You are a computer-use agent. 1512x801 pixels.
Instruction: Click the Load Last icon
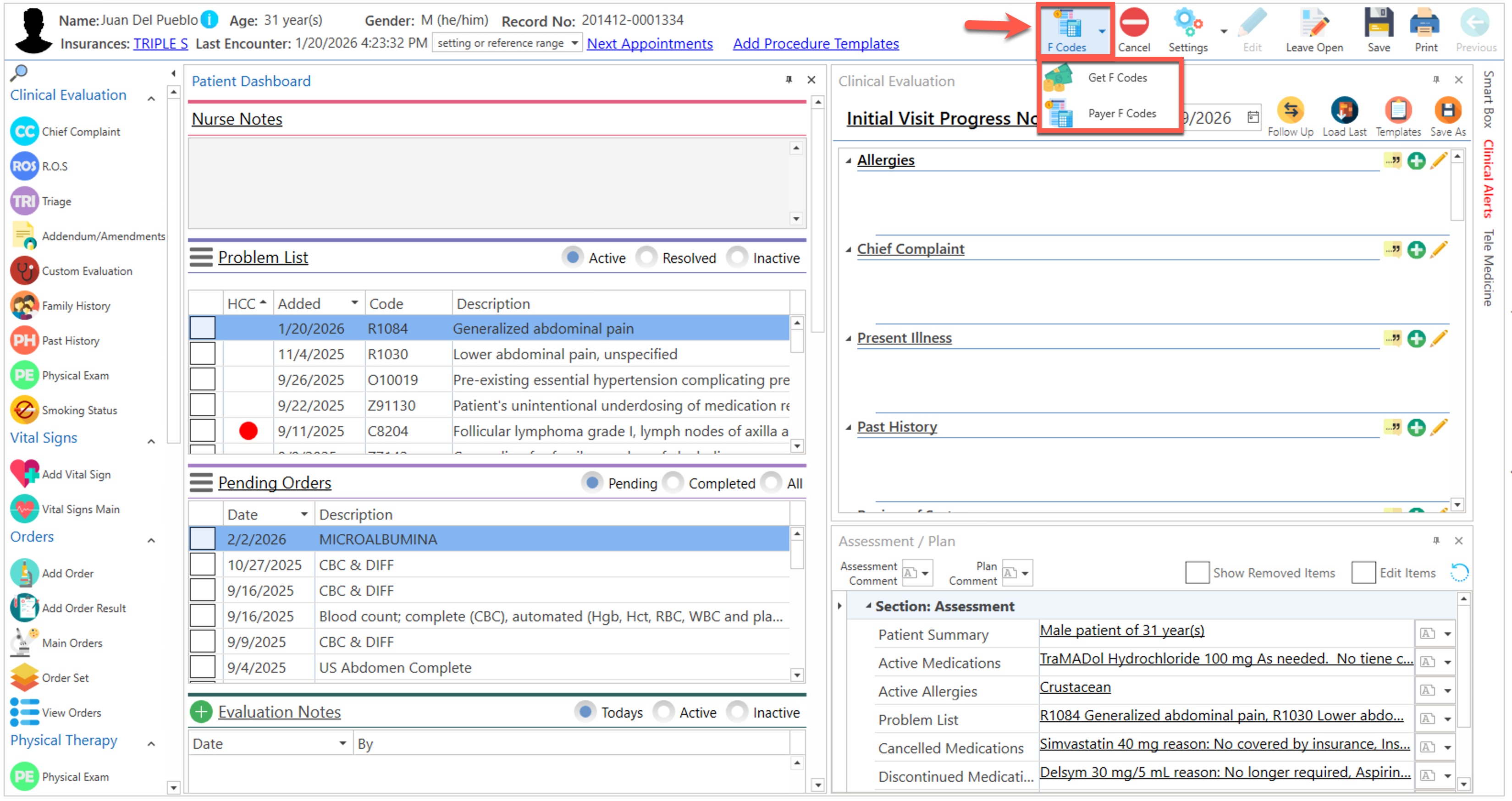tap(1344, 111)
